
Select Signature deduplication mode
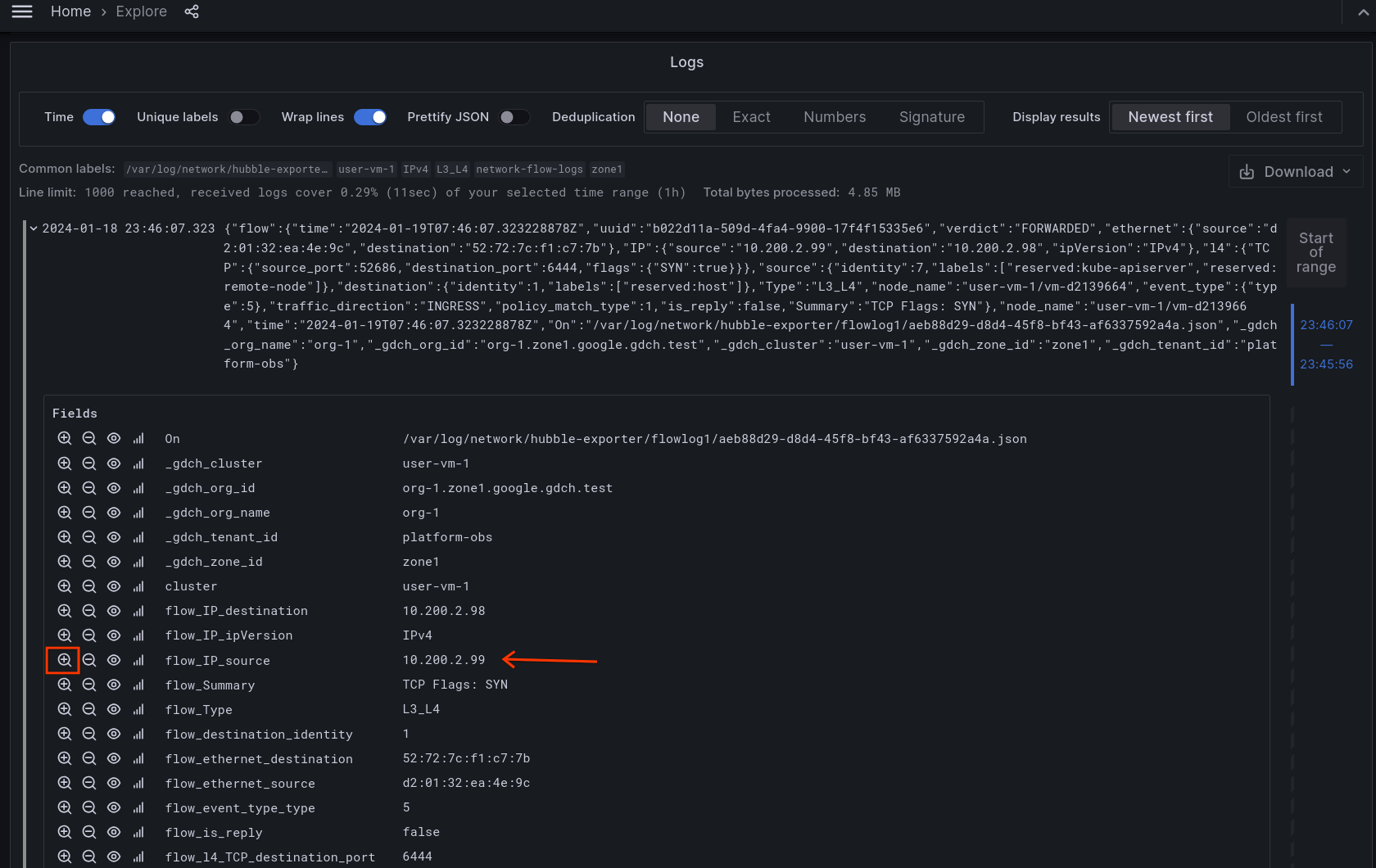click(931, 116)
